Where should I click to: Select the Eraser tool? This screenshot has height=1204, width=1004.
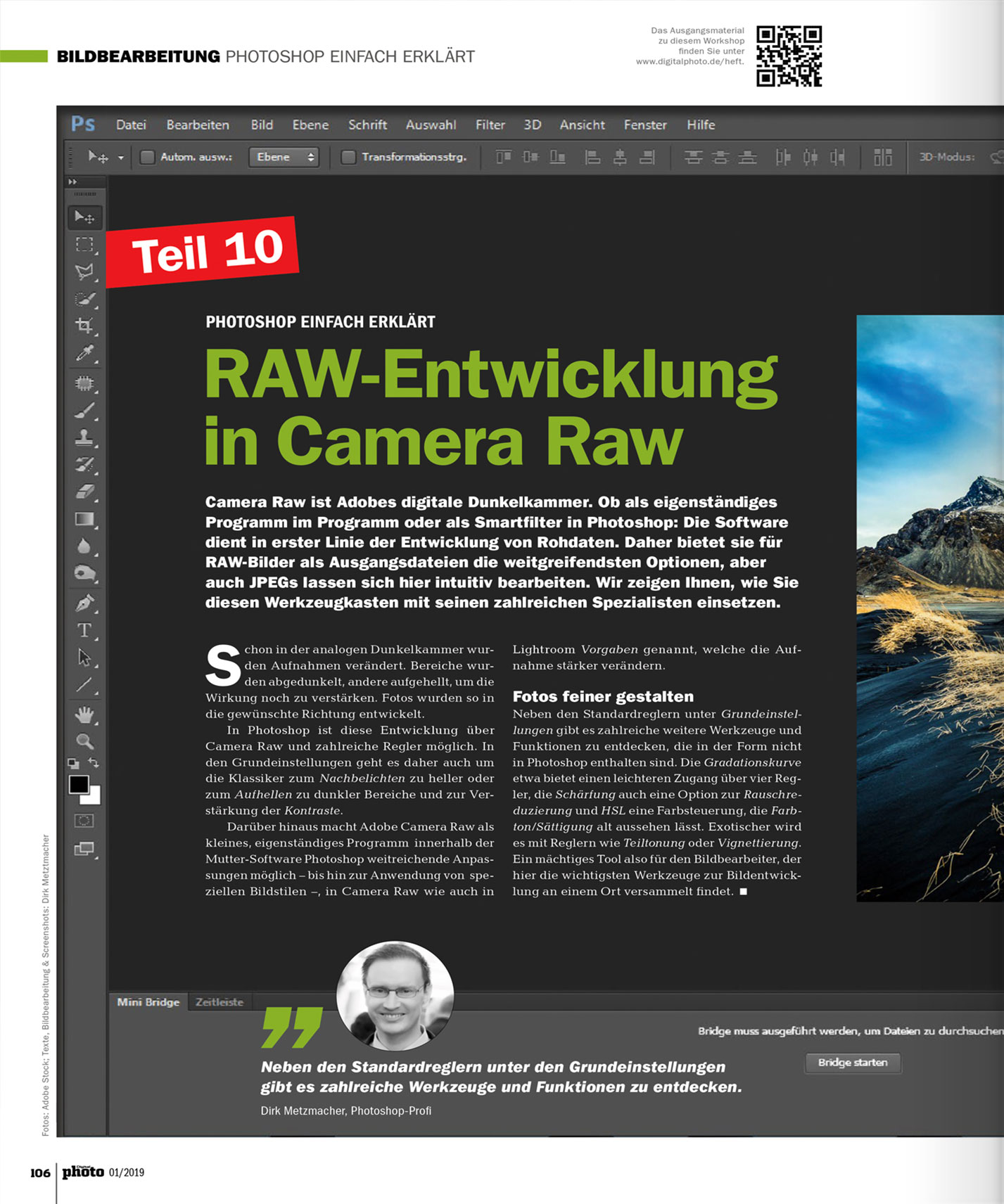[84, 492]
